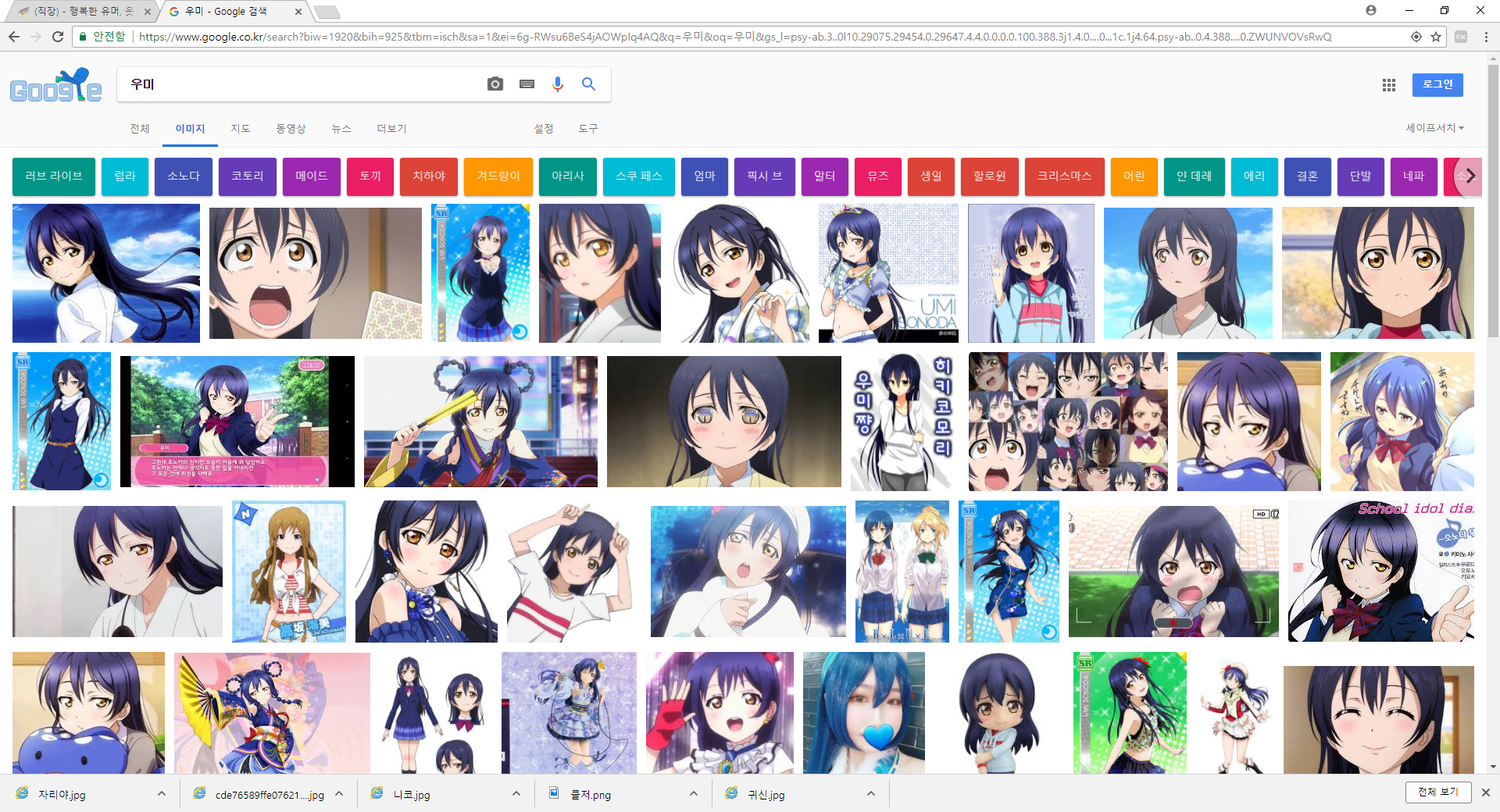This screenshot has height=812, width=1500.
Task: Show more suggestion chips with the arrow
Action: pos(1470,176)
